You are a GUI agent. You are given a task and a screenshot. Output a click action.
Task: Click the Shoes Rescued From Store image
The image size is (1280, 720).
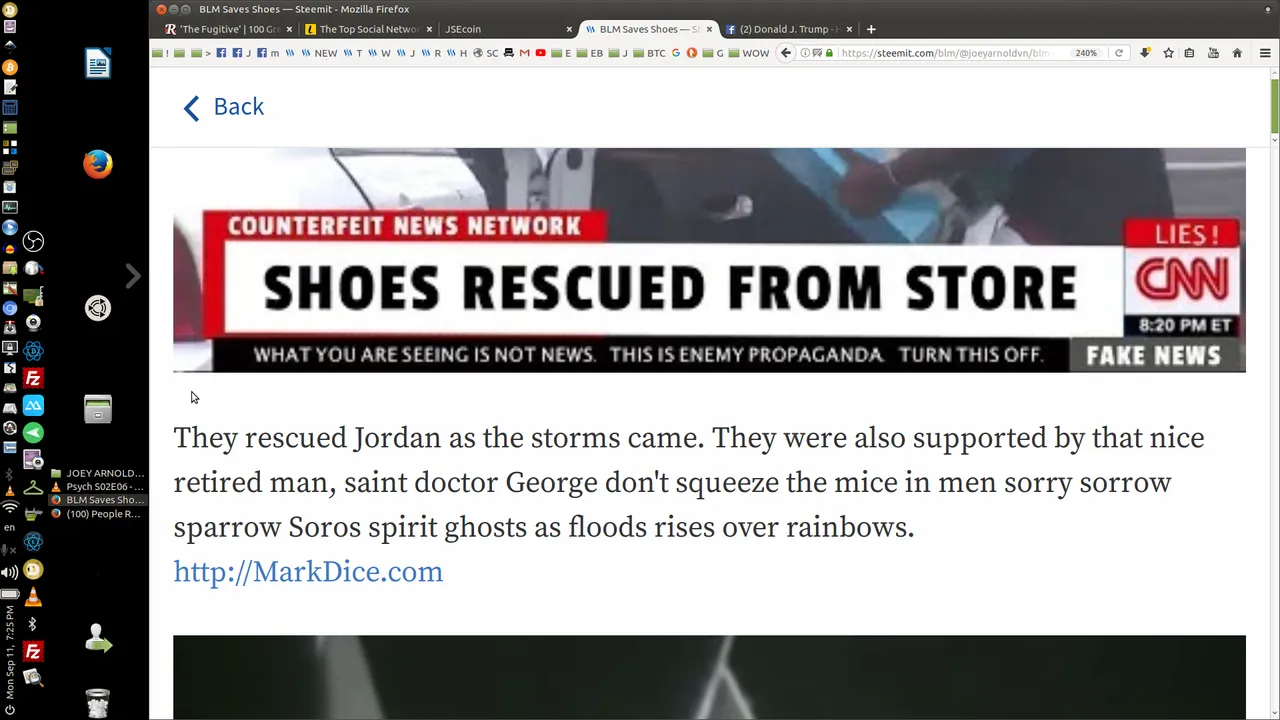pos(709,260)
